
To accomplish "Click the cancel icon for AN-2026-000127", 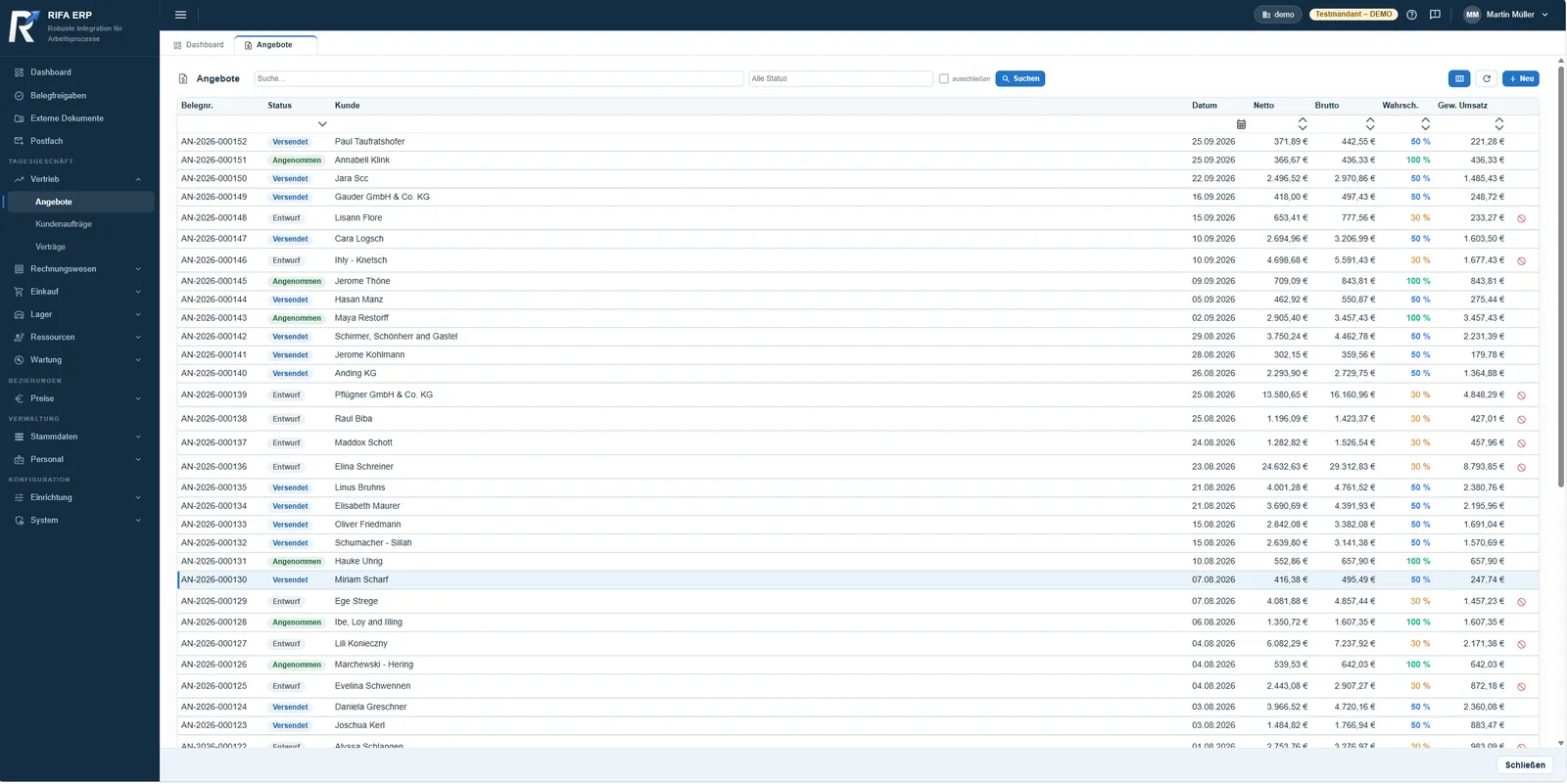I will point(1521,645).
